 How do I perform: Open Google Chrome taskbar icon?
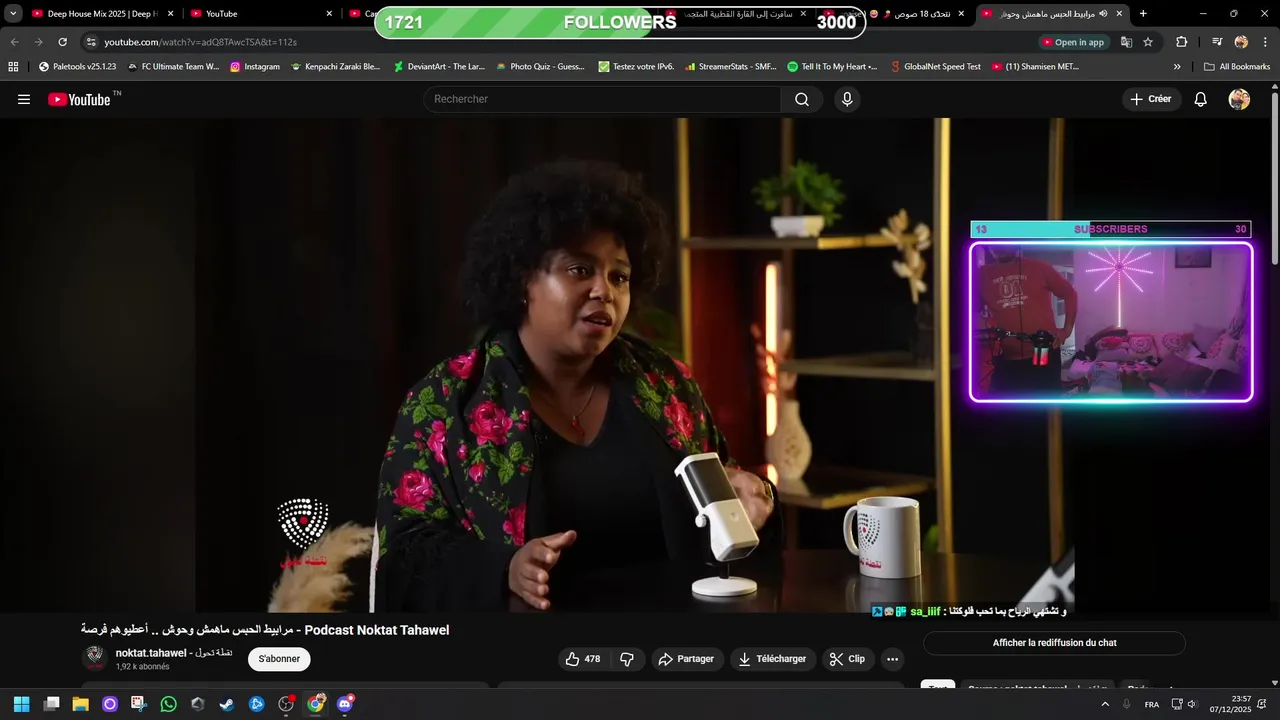coord(316,704)
